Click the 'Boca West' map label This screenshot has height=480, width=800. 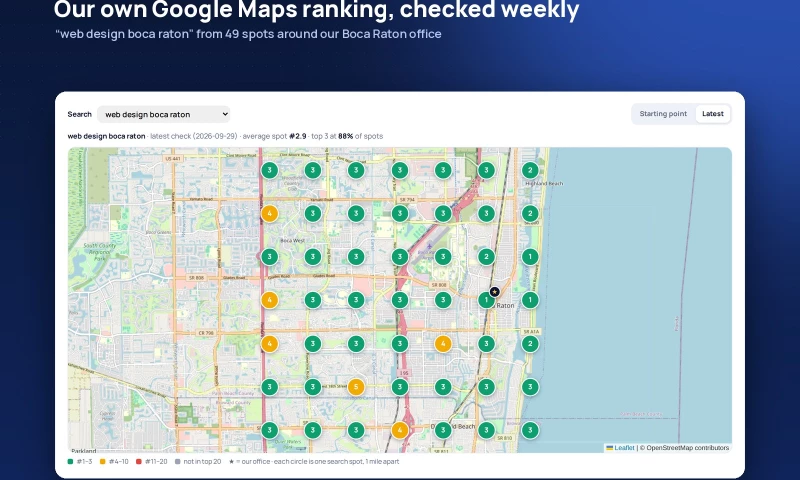coord(293,240)
